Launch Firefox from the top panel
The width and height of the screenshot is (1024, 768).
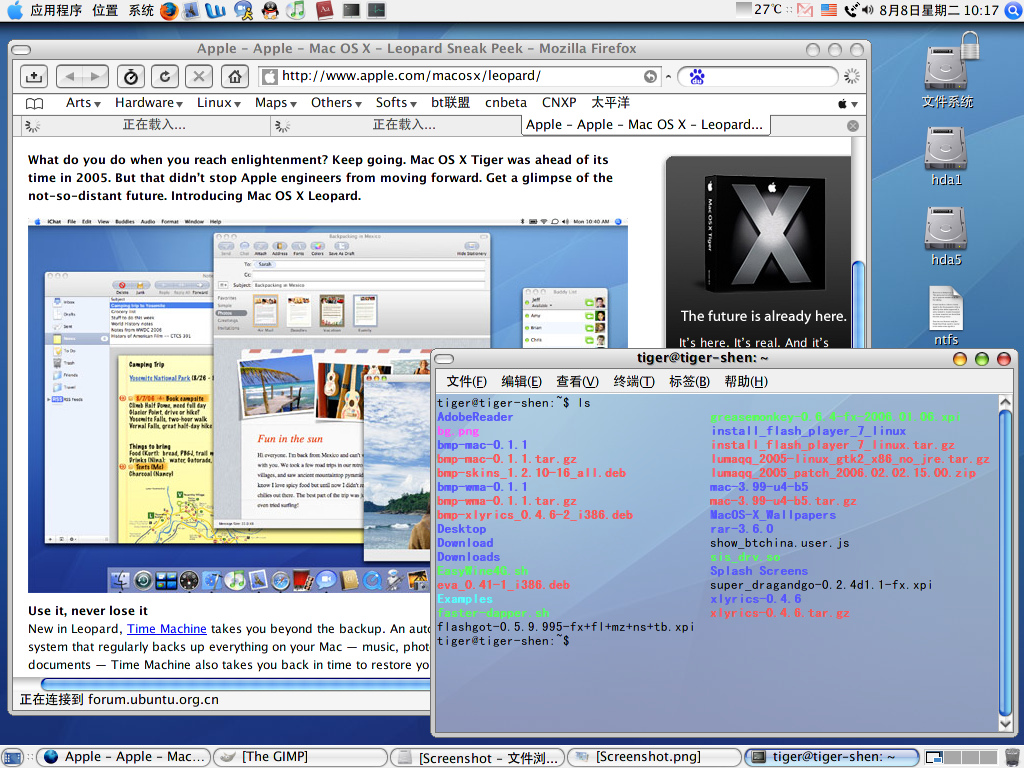click(x=169, y=10)
